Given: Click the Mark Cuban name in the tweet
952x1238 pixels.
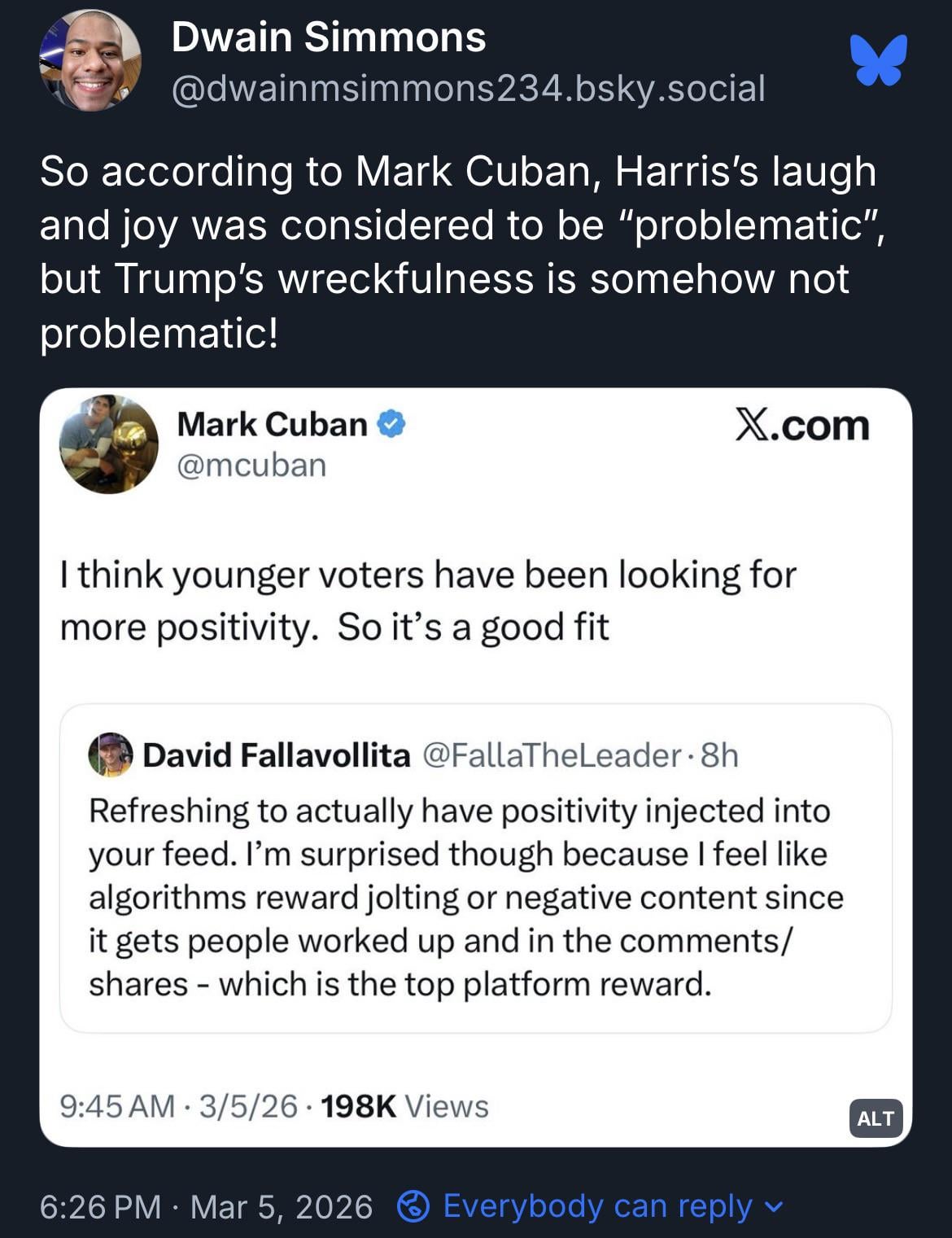Looking at the screenshot, I should 272,424.
